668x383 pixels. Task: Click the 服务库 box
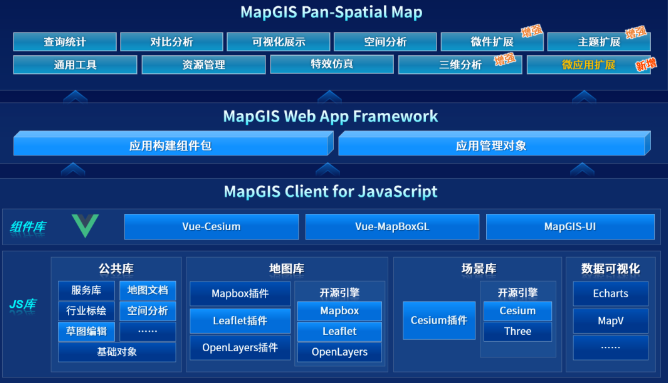86,291
